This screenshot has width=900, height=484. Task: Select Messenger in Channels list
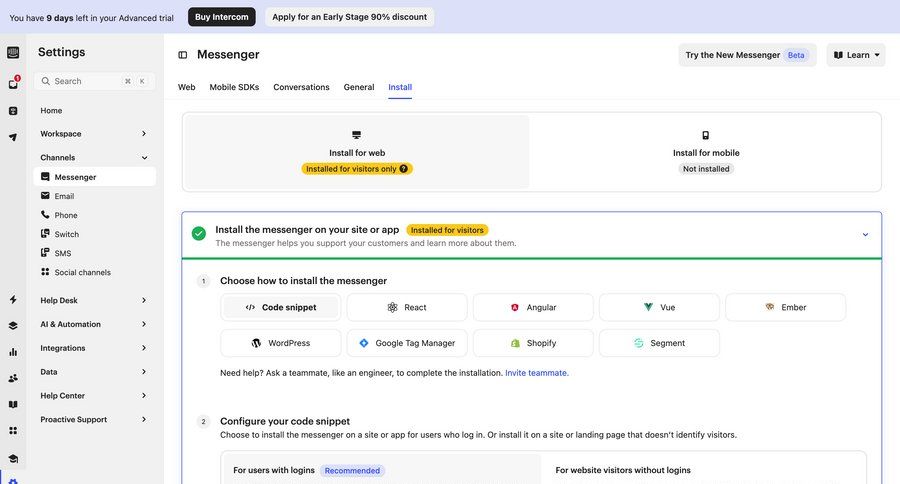(94, 177)
